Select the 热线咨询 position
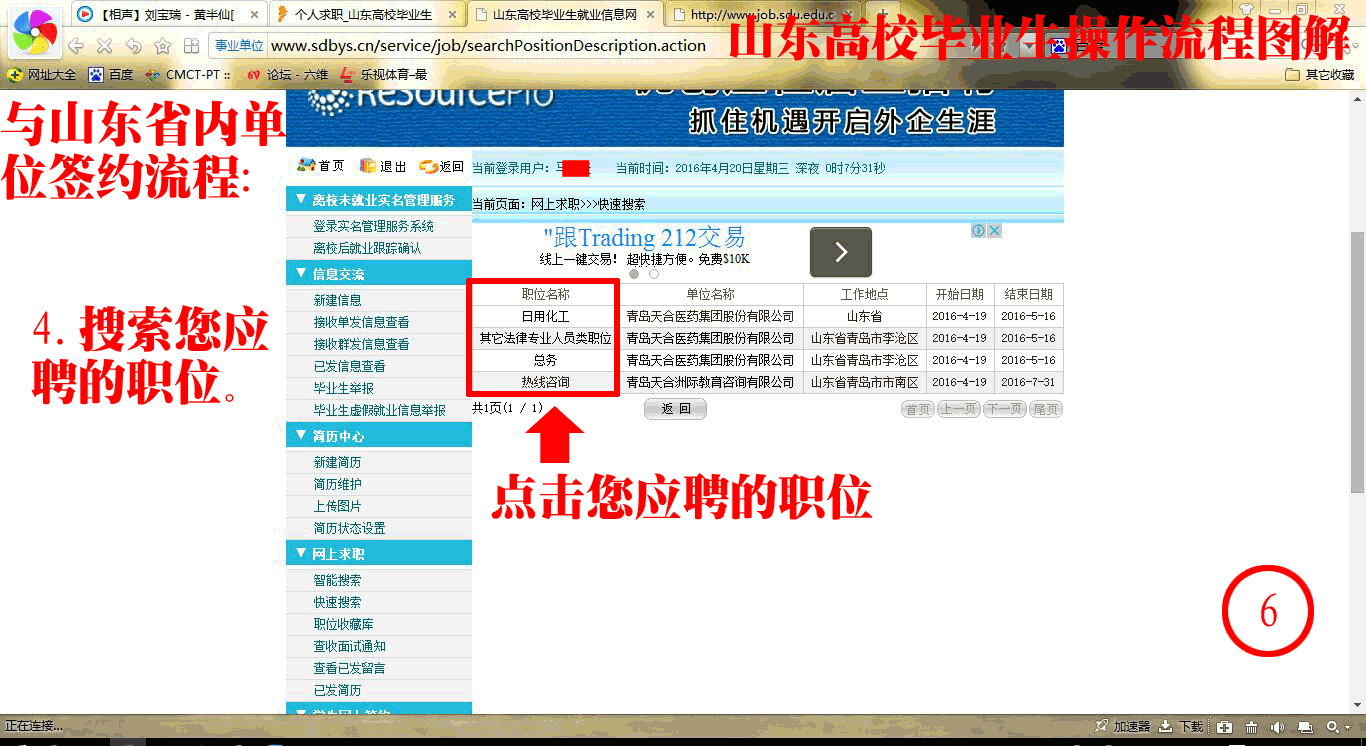 545,382
